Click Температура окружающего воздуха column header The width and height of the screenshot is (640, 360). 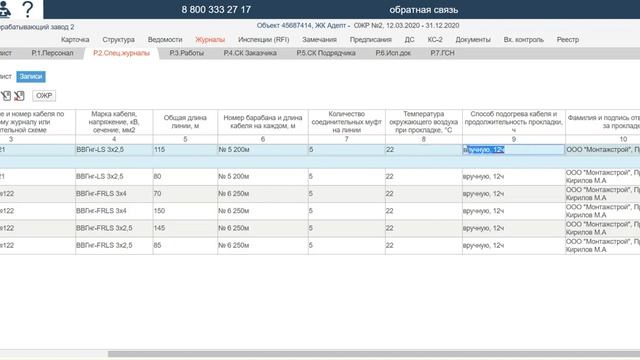pos(423,122)
